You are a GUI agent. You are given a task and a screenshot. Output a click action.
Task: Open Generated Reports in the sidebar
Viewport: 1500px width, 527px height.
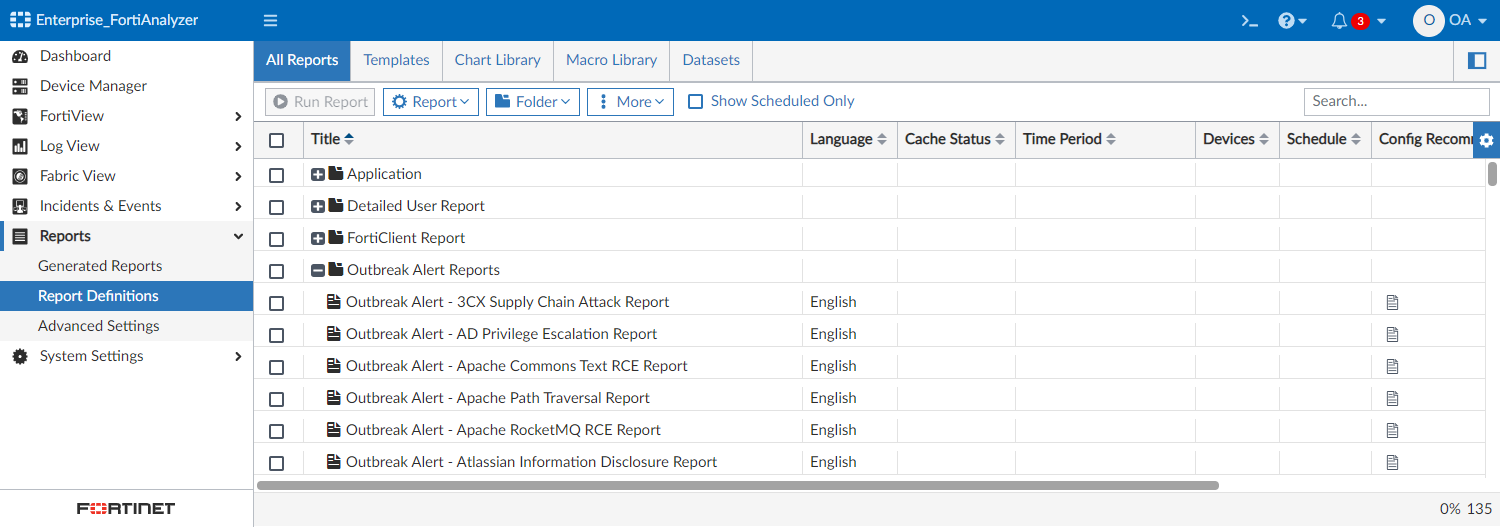click(x=100, y=266)
